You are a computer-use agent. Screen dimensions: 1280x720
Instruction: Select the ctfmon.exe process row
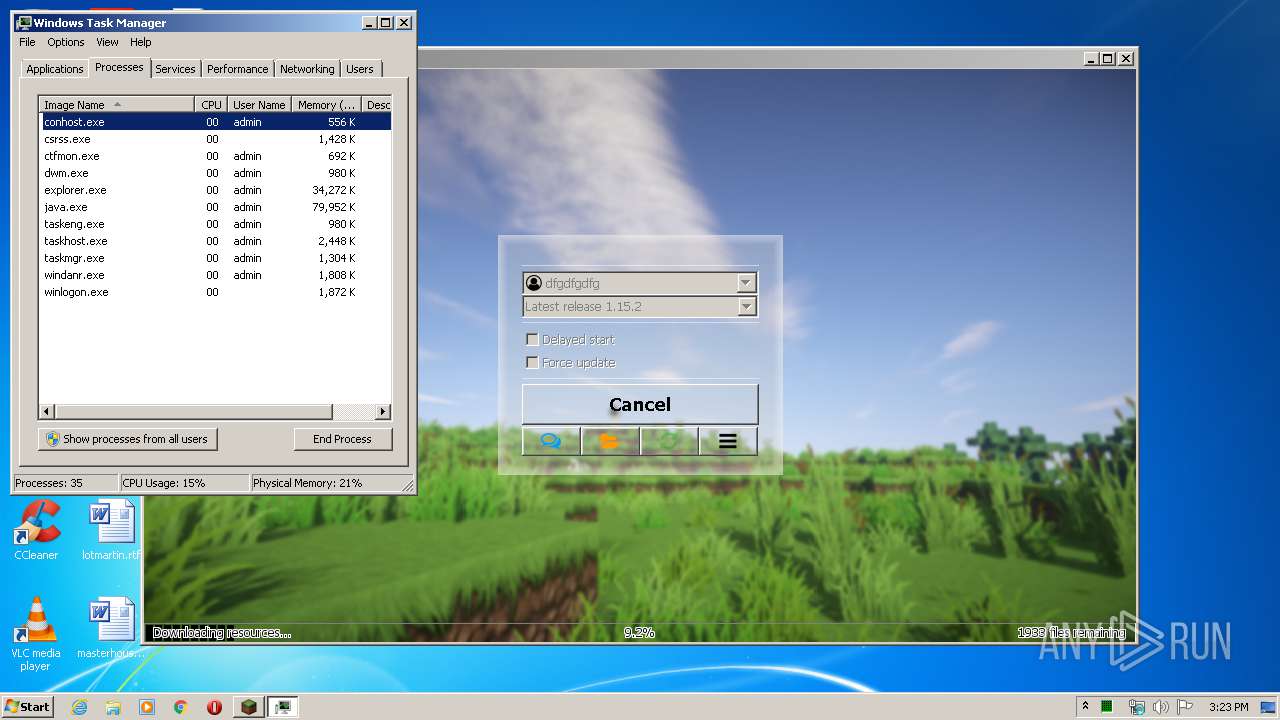[x=215, y=156]
